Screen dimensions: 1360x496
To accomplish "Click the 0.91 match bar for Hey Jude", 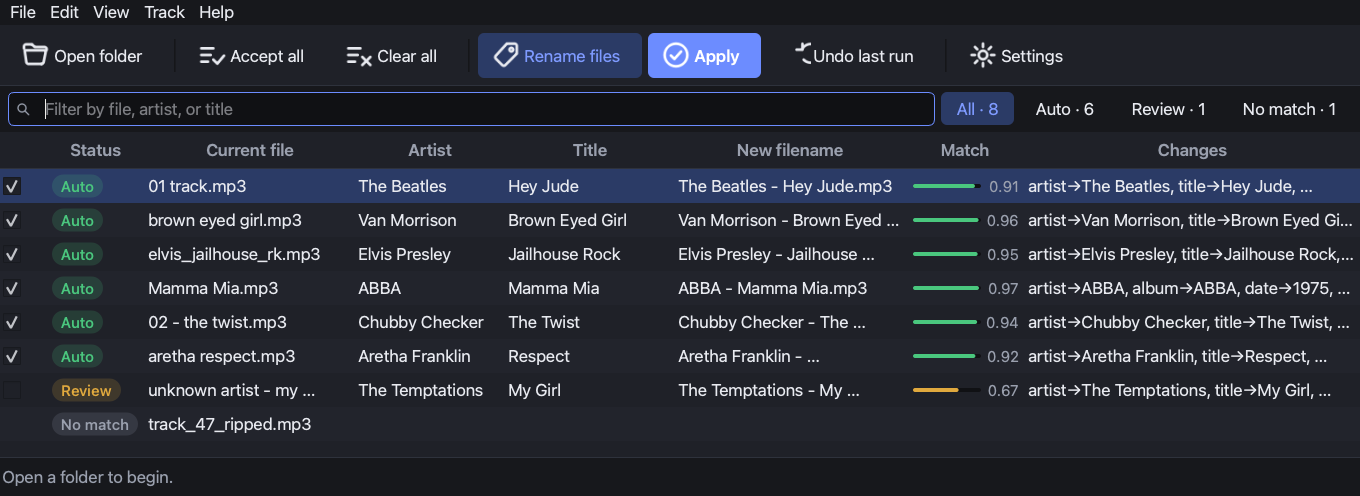I will click(x=946, y=186).
